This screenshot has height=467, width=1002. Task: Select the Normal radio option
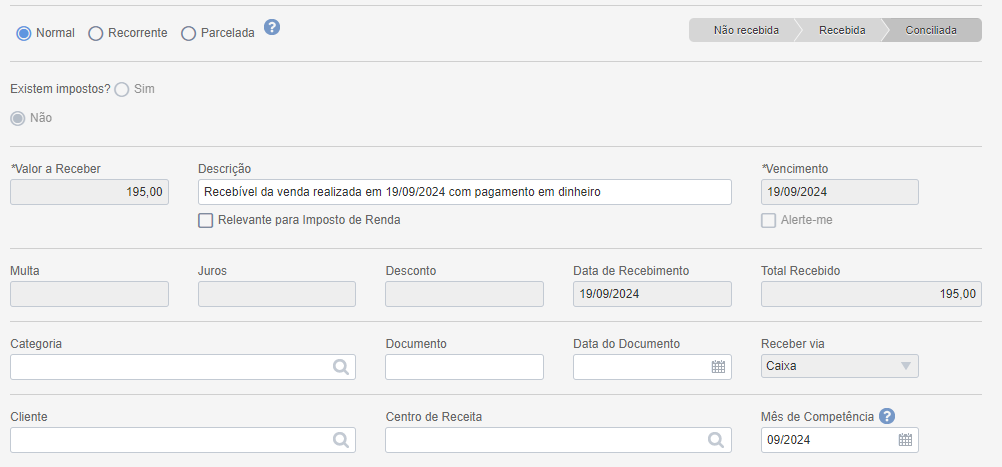click(24, 33)
